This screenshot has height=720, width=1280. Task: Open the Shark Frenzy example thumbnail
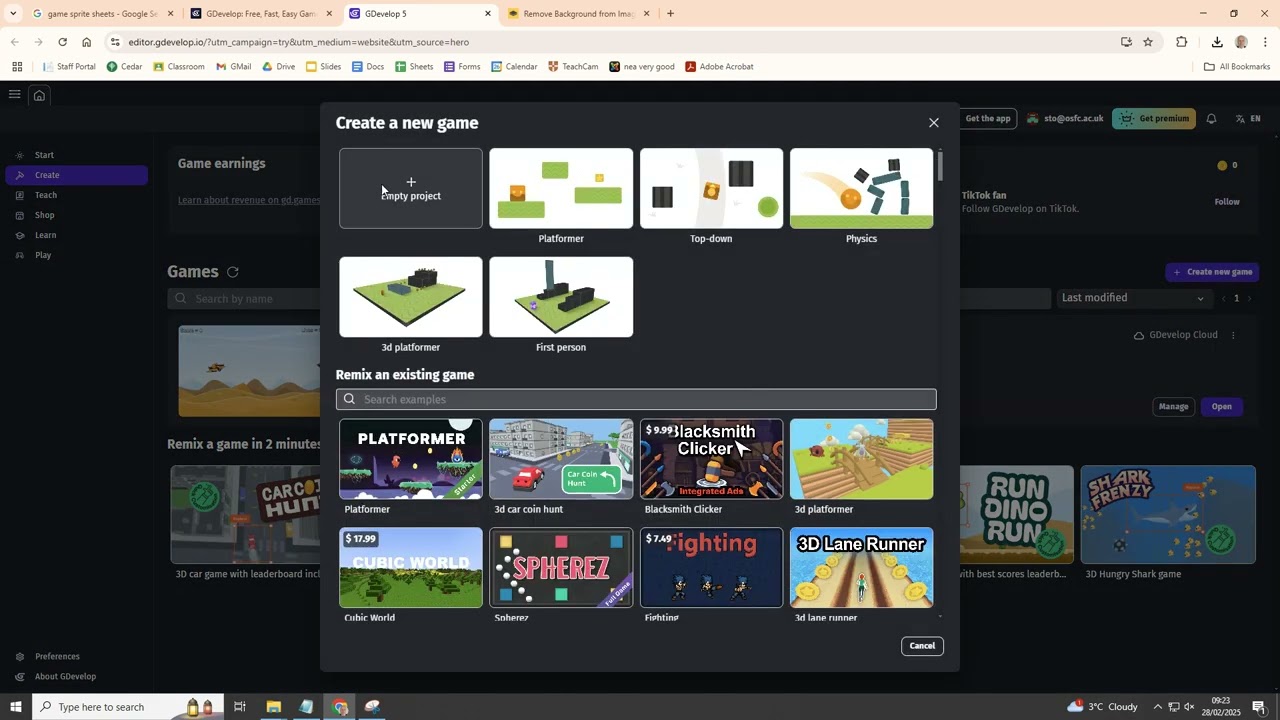point(1168,515)
